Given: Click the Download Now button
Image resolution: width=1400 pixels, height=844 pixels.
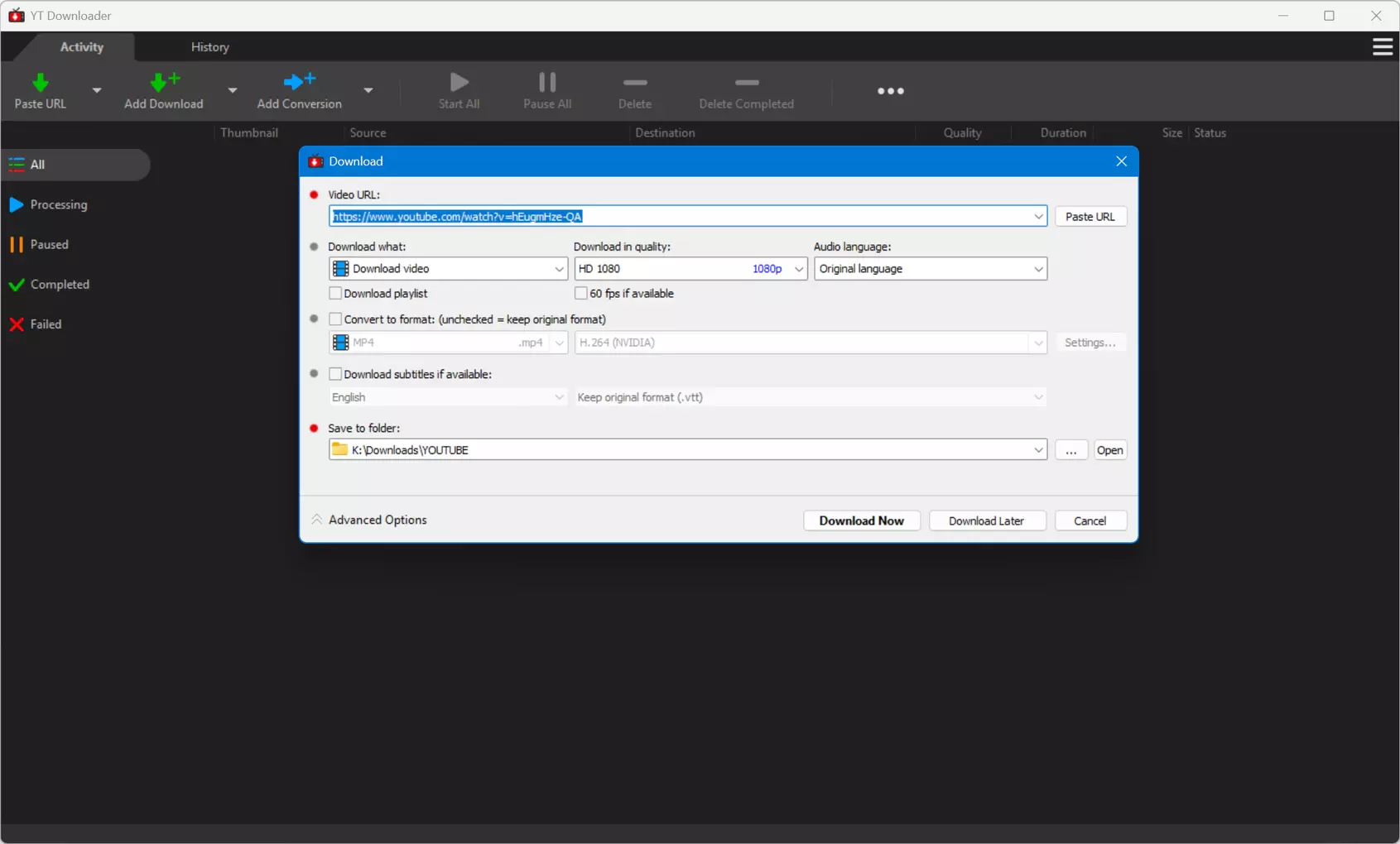Looking at the screenshot, I should click(862, 520).
